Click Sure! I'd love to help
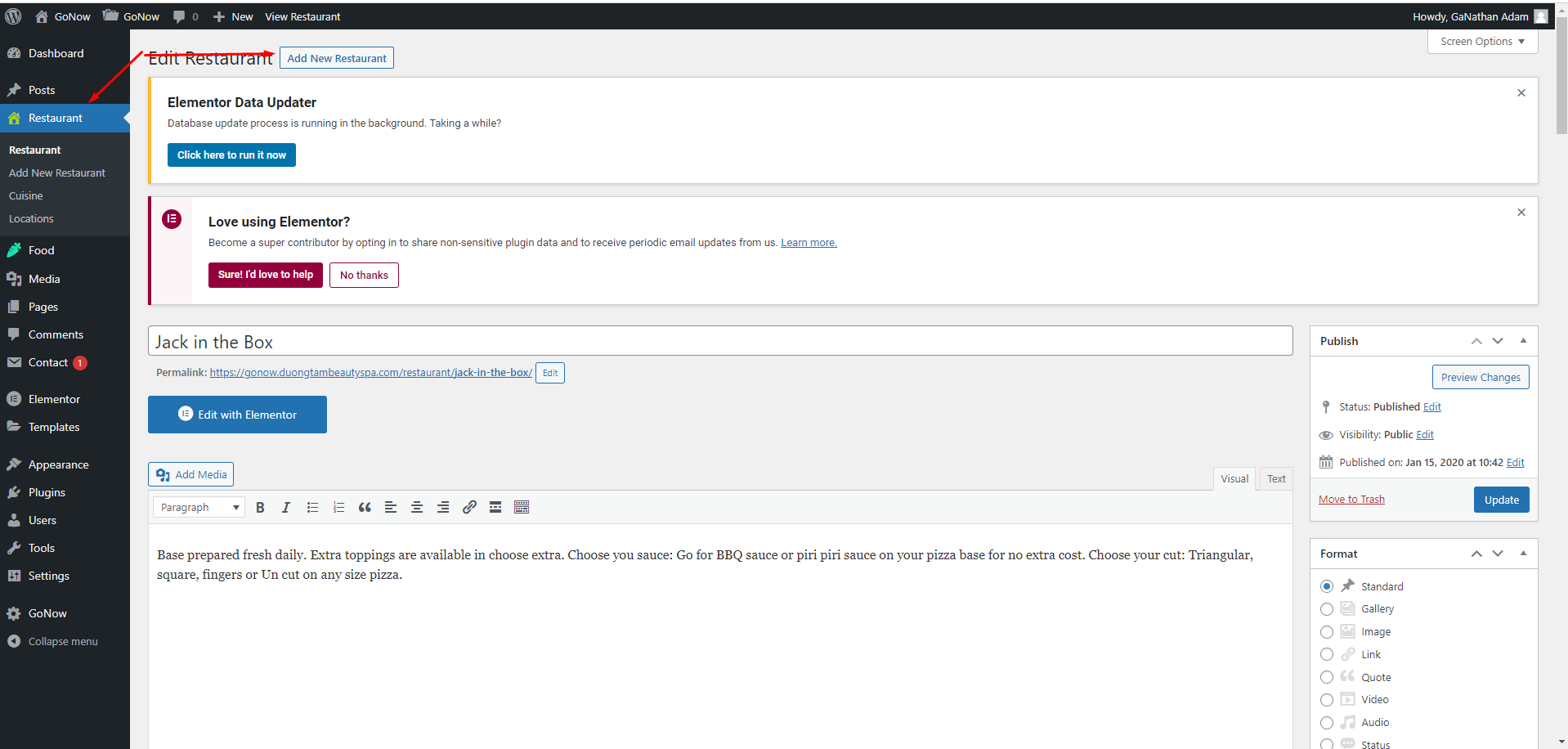1568x749 pixels. (x=266, y=275)
